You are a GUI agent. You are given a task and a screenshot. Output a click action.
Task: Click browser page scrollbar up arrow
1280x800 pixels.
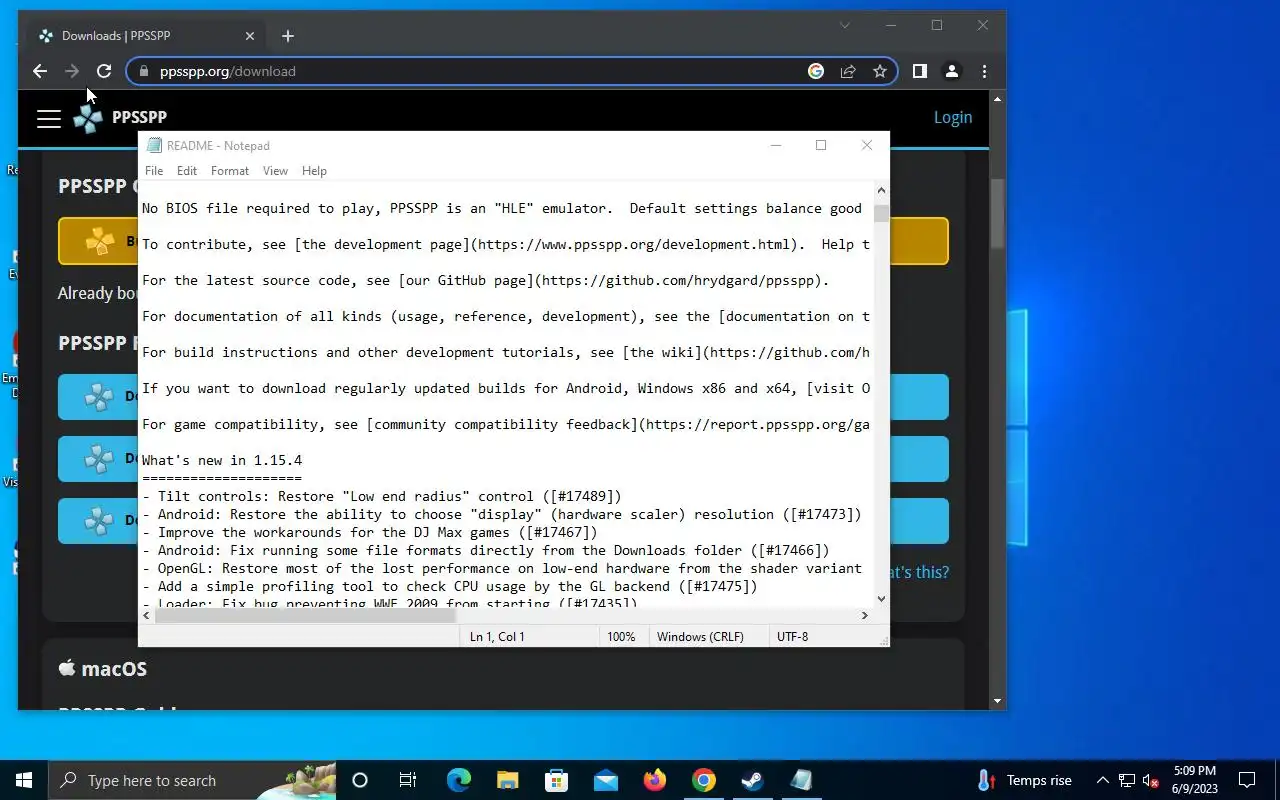coord(997,99)
